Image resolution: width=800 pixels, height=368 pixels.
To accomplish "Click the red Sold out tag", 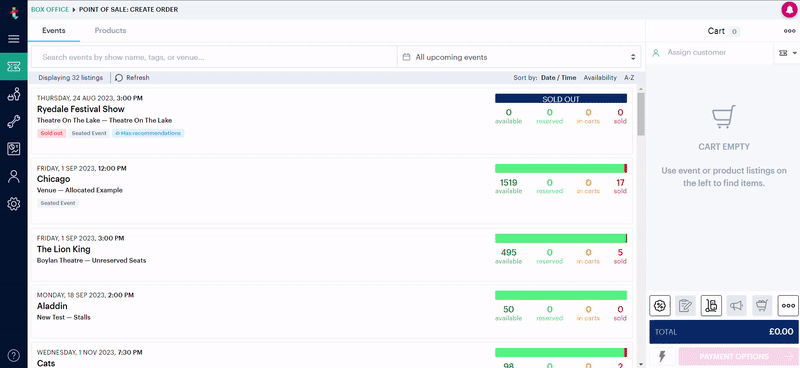I will pos(52,133).
